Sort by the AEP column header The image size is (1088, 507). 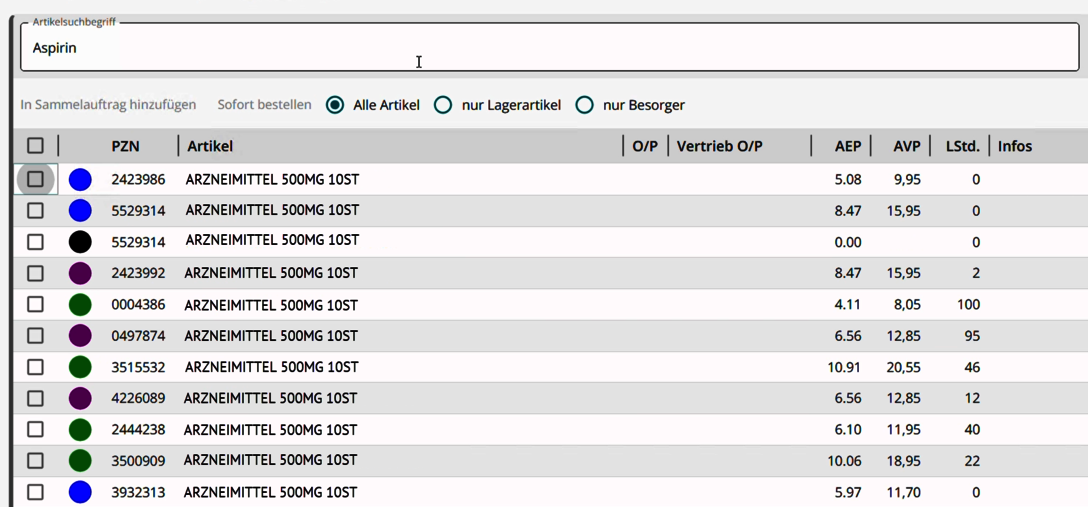click(847, 146)
